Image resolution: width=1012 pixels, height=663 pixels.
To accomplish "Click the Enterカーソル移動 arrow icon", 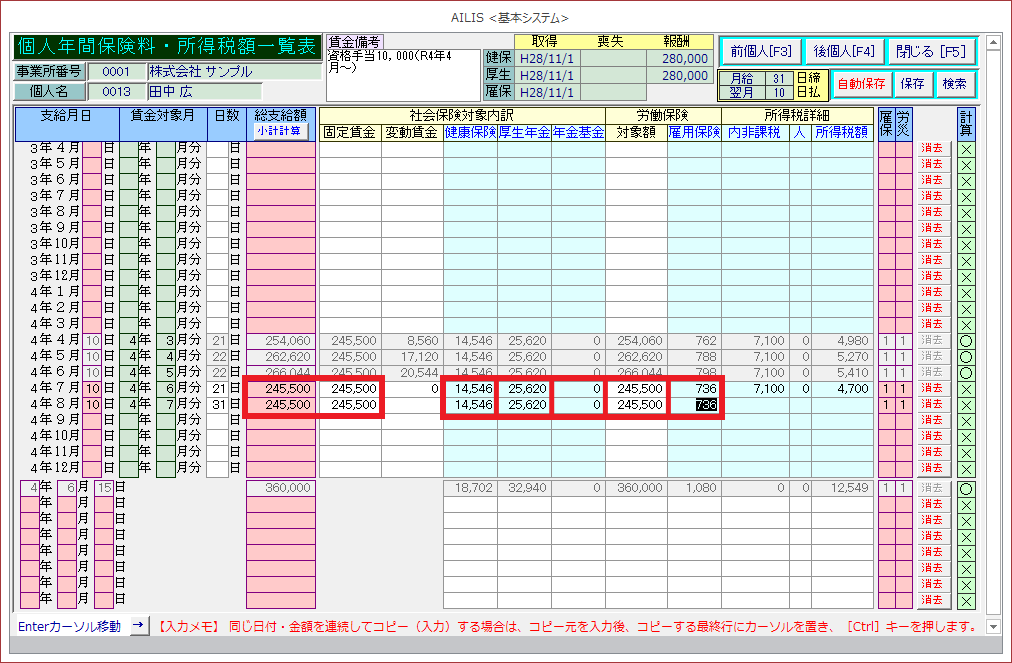I will tap(139, 626).
